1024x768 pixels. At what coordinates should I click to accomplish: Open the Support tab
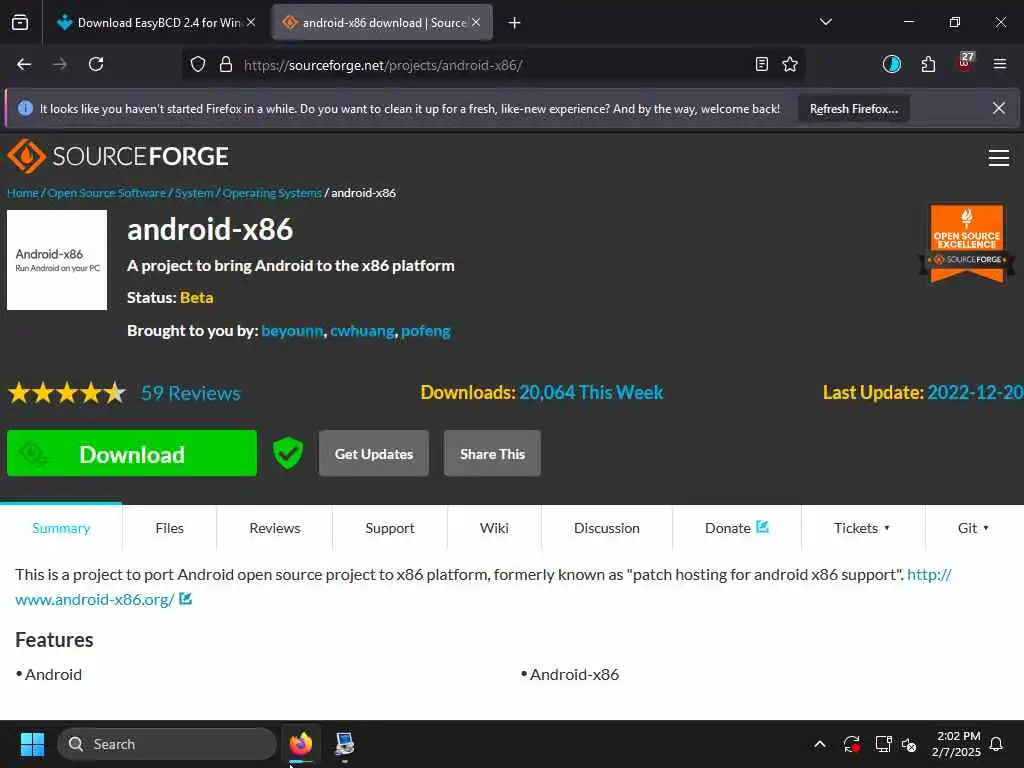(390, 528)
